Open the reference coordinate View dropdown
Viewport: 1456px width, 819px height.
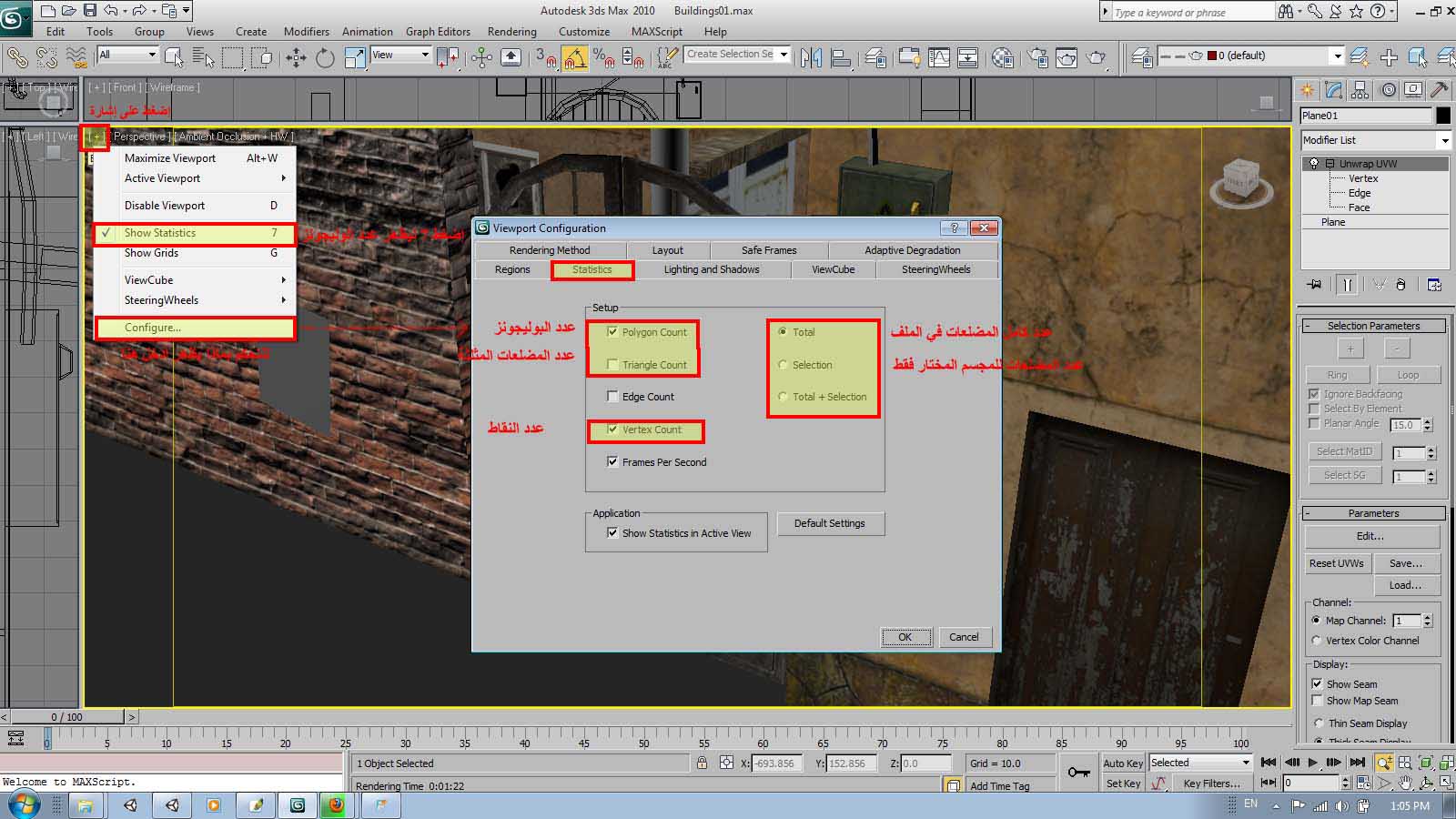coord(400,56)
